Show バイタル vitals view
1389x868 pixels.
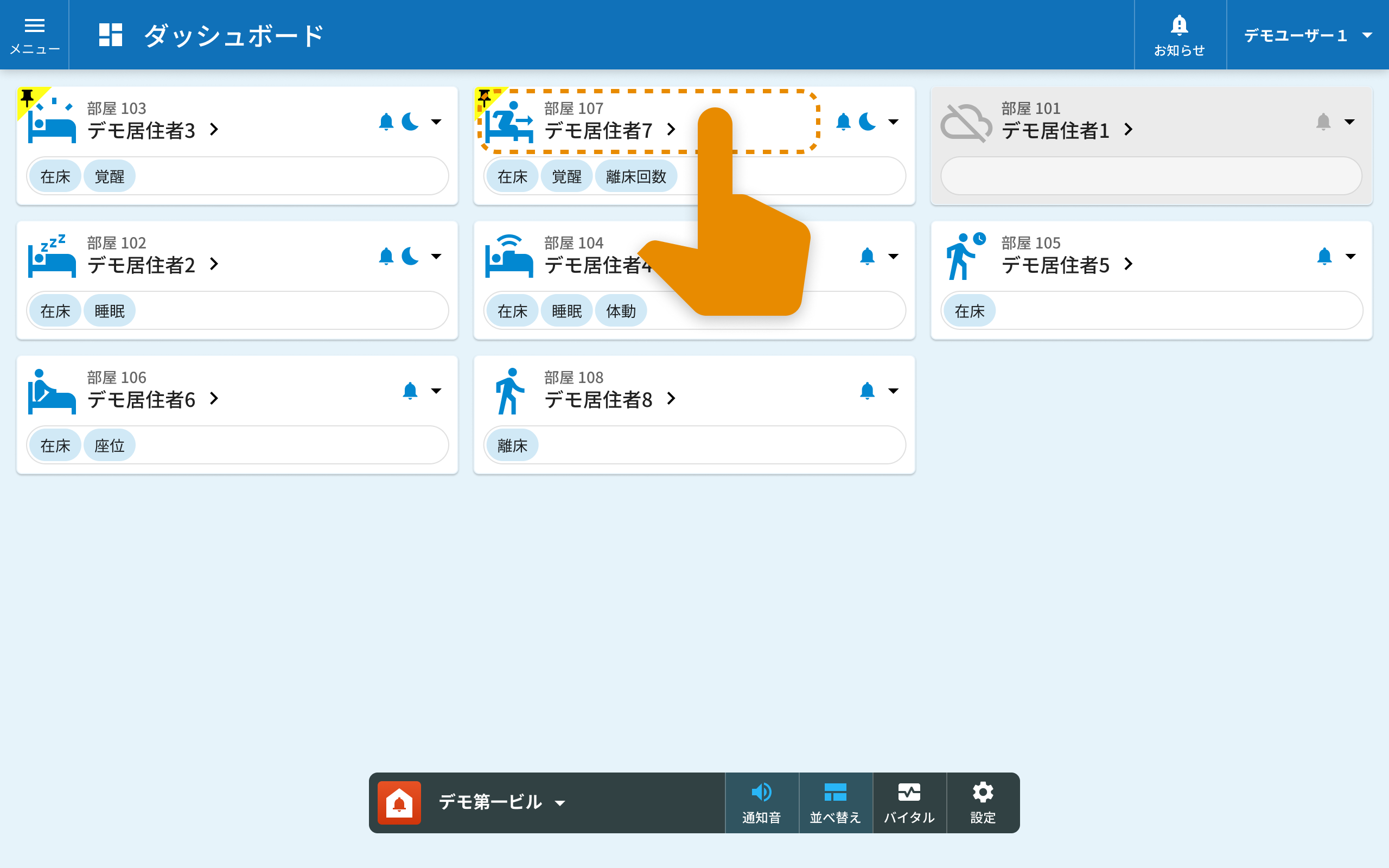(x=909, y=802)
